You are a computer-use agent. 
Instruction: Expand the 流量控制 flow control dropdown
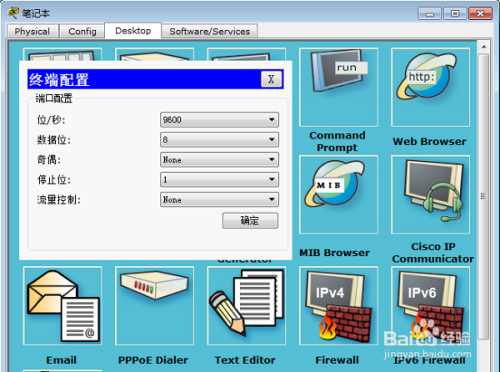pos(219,200)
